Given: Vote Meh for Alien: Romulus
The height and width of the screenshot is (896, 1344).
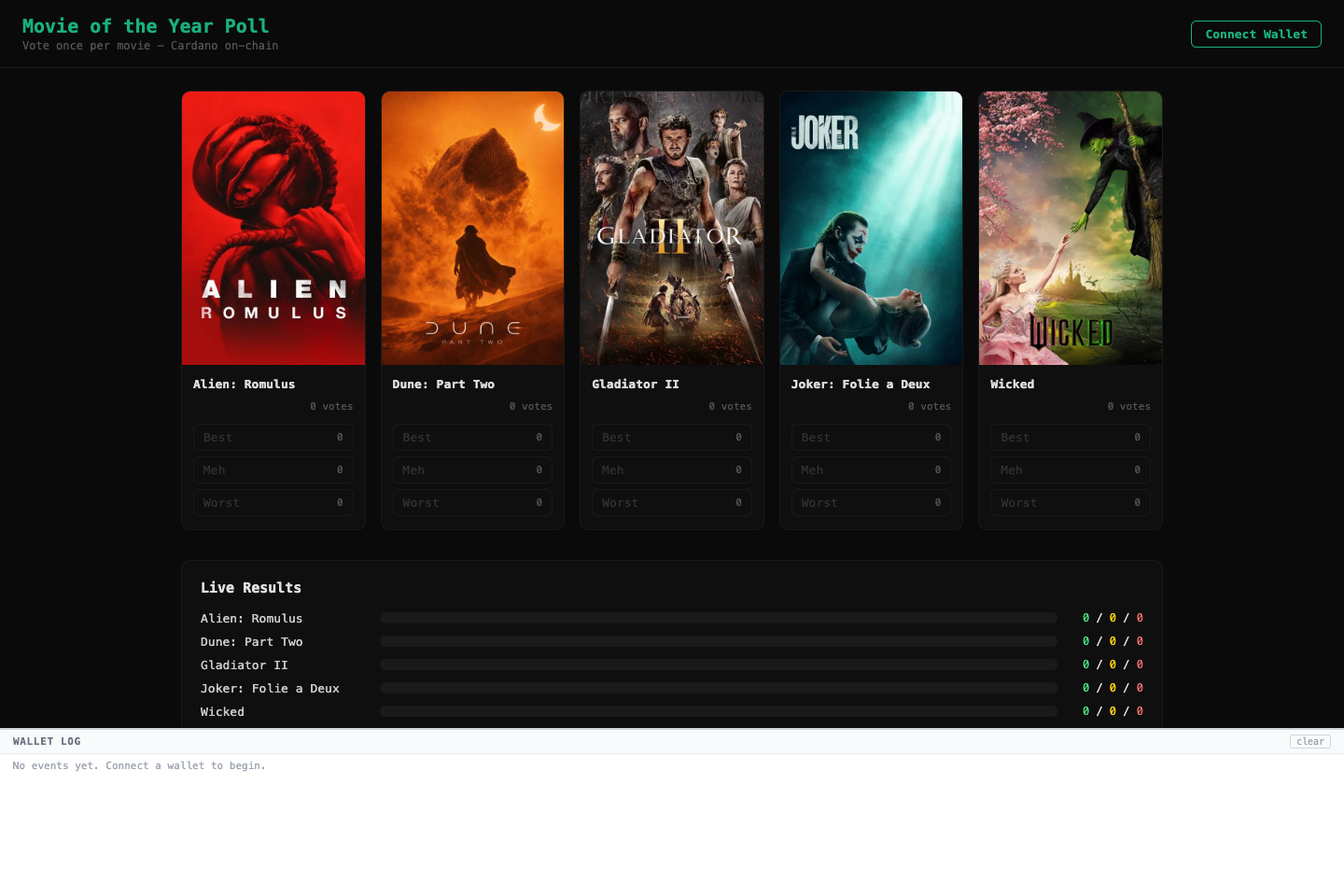Looking at the screenshot, I should (x=273, y=470).
